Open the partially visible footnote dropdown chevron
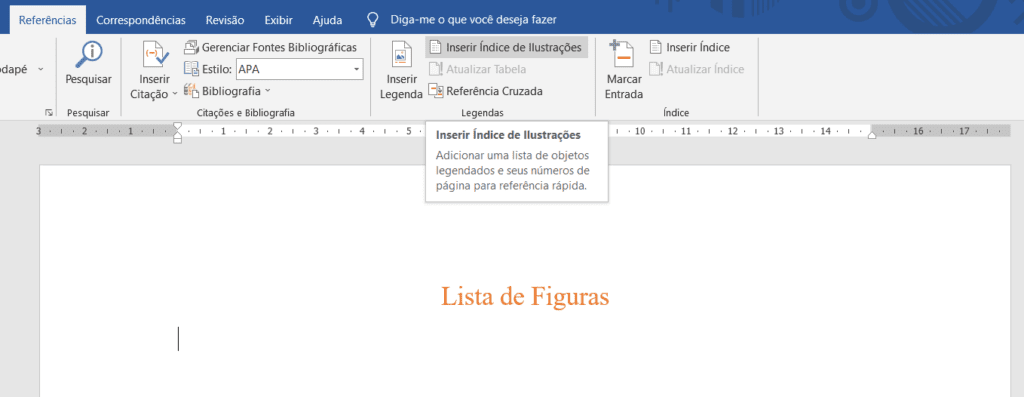 pos(40,69)
